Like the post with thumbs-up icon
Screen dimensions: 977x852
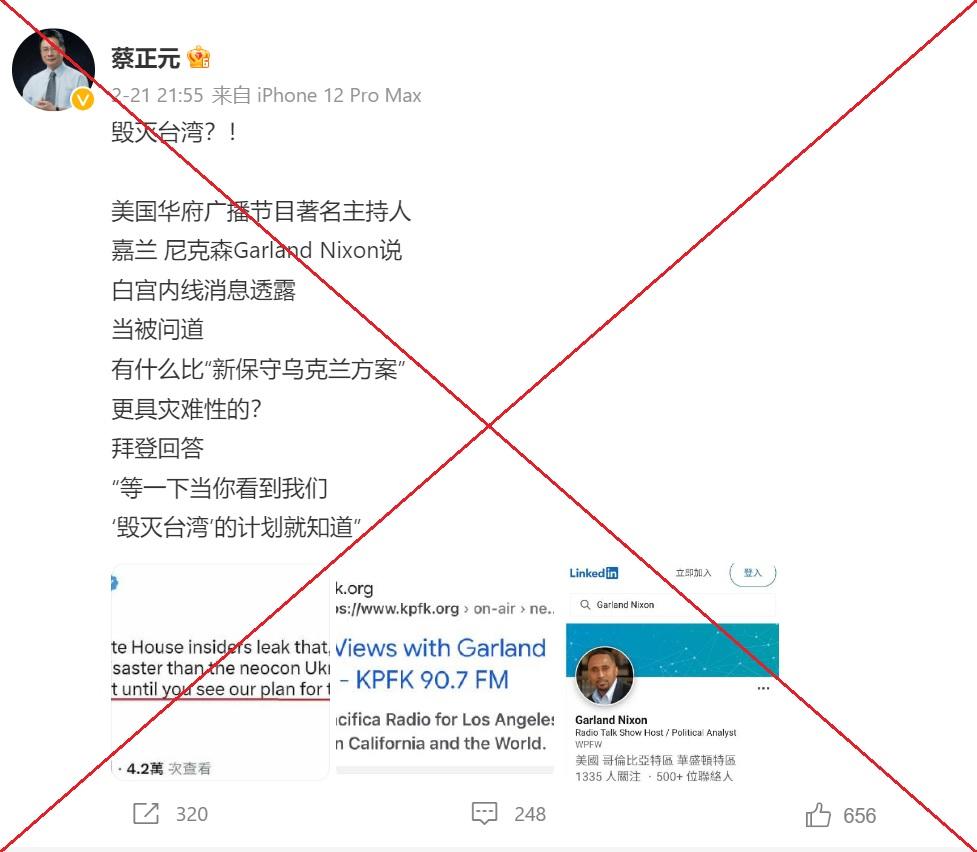pos(818,814)
